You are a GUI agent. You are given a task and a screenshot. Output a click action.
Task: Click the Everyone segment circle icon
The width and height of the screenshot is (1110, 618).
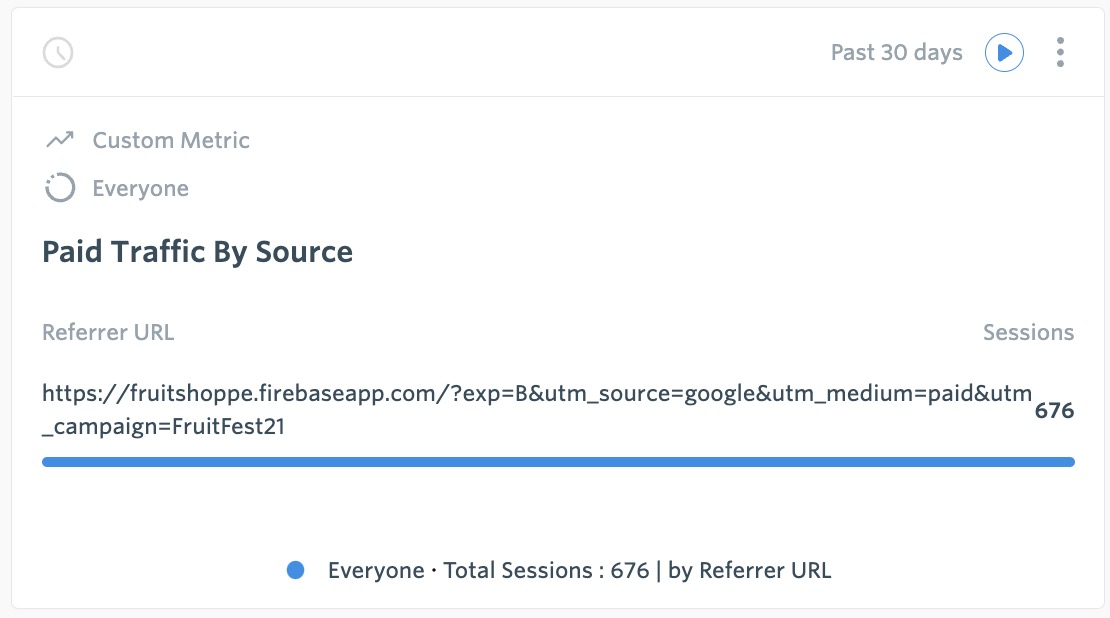click(x=59, y=188)
